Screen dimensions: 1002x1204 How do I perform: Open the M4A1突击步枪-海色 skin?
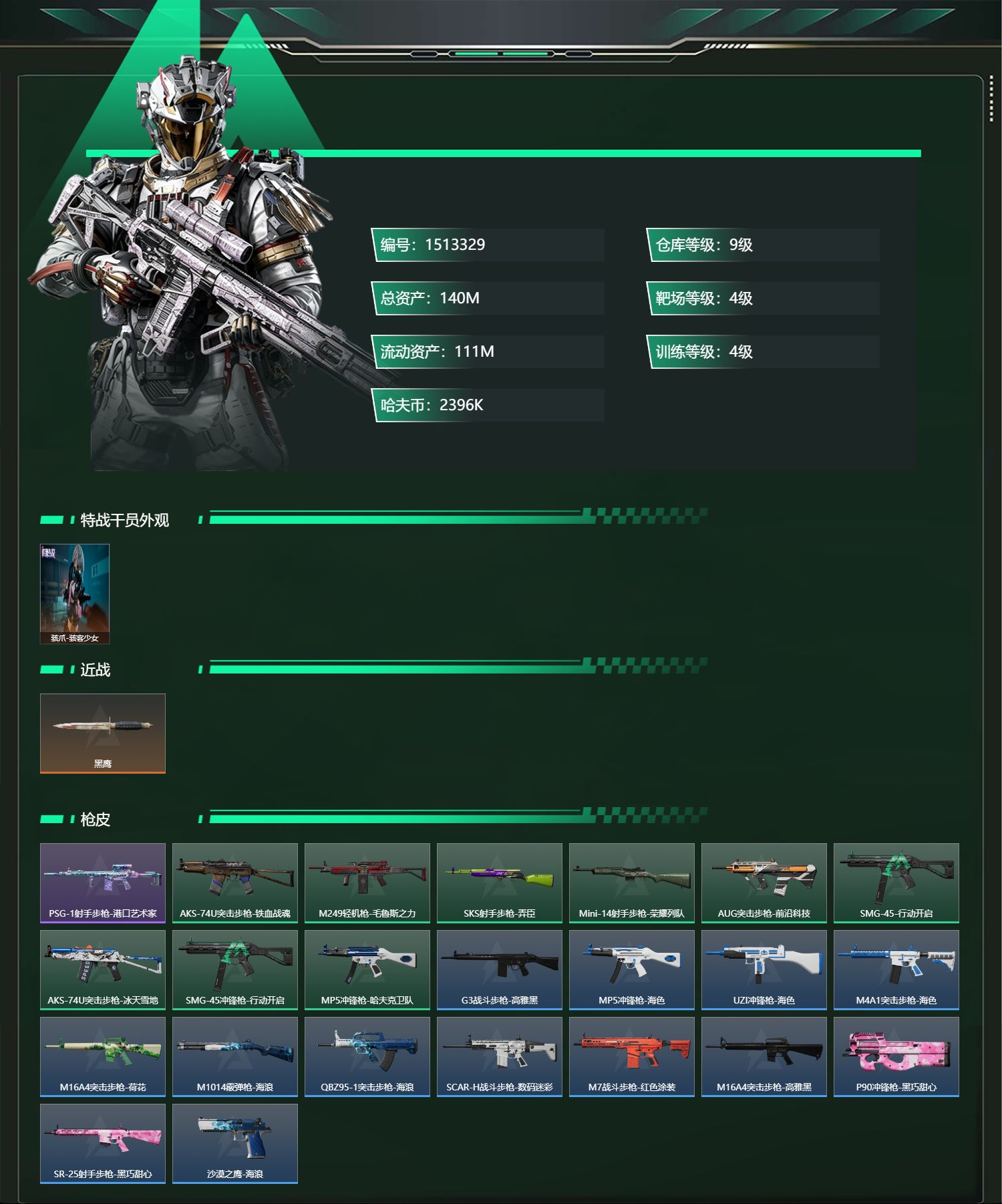click(896, 970)
